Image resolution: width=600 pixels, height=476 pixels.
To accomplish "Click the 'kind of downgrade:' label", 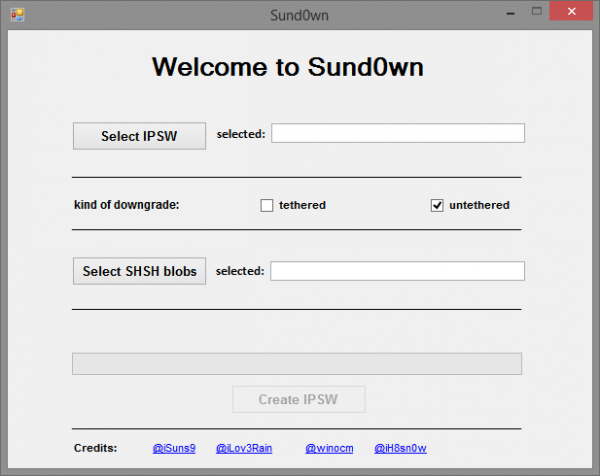I will [127, 205].
